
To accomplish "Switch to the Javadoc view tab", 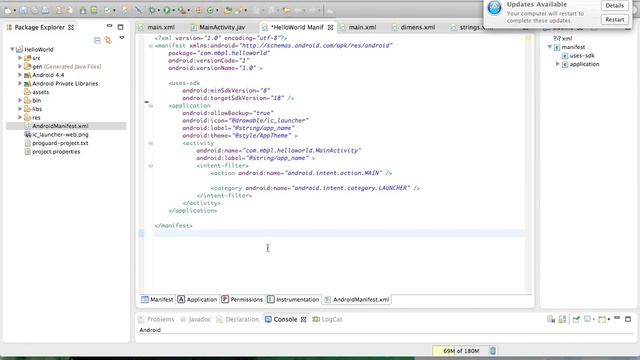I will tap(196, 320).
